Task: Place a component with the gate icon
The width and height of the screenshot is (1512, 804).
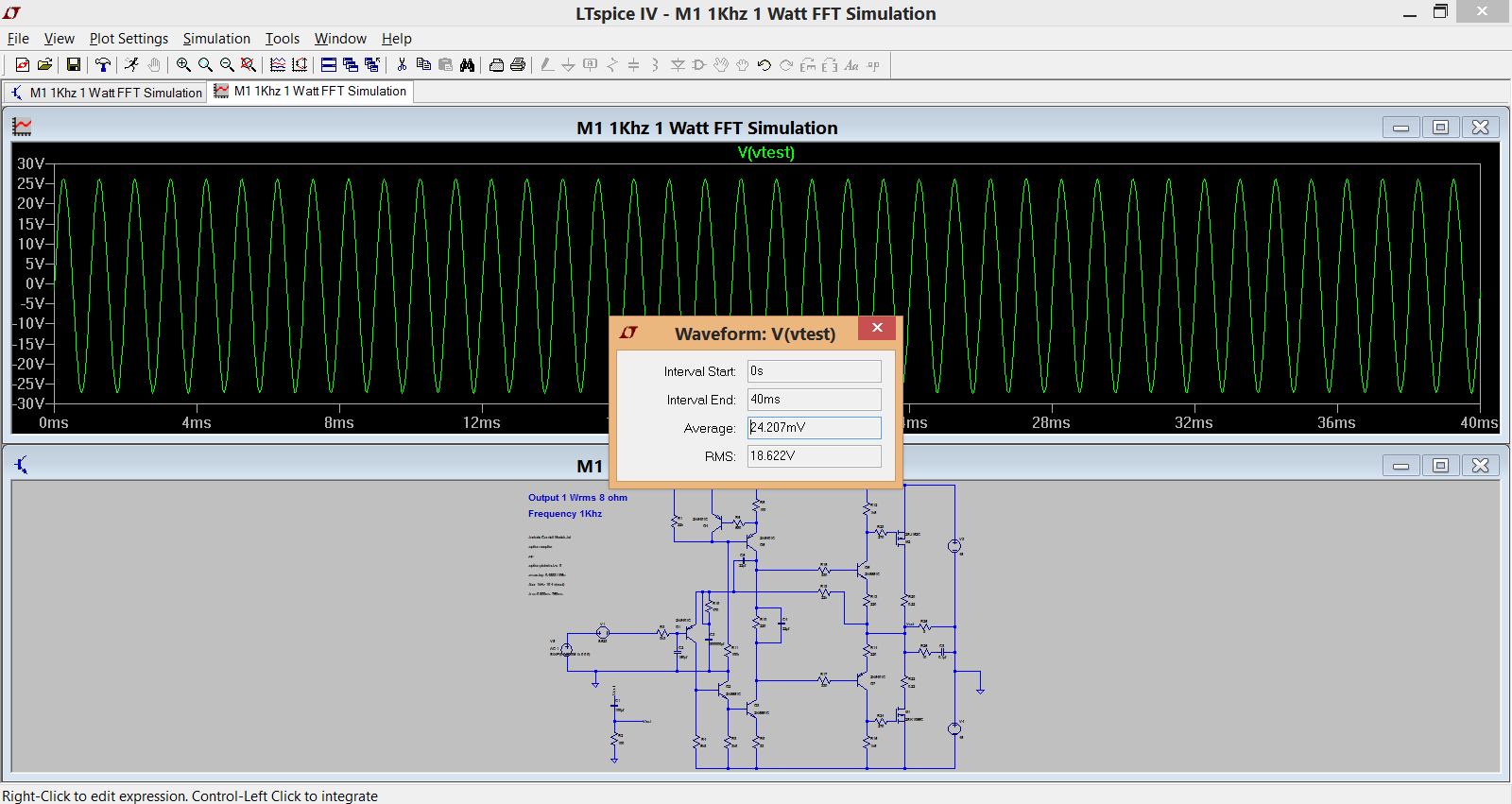Action: [x=699, y=65]
